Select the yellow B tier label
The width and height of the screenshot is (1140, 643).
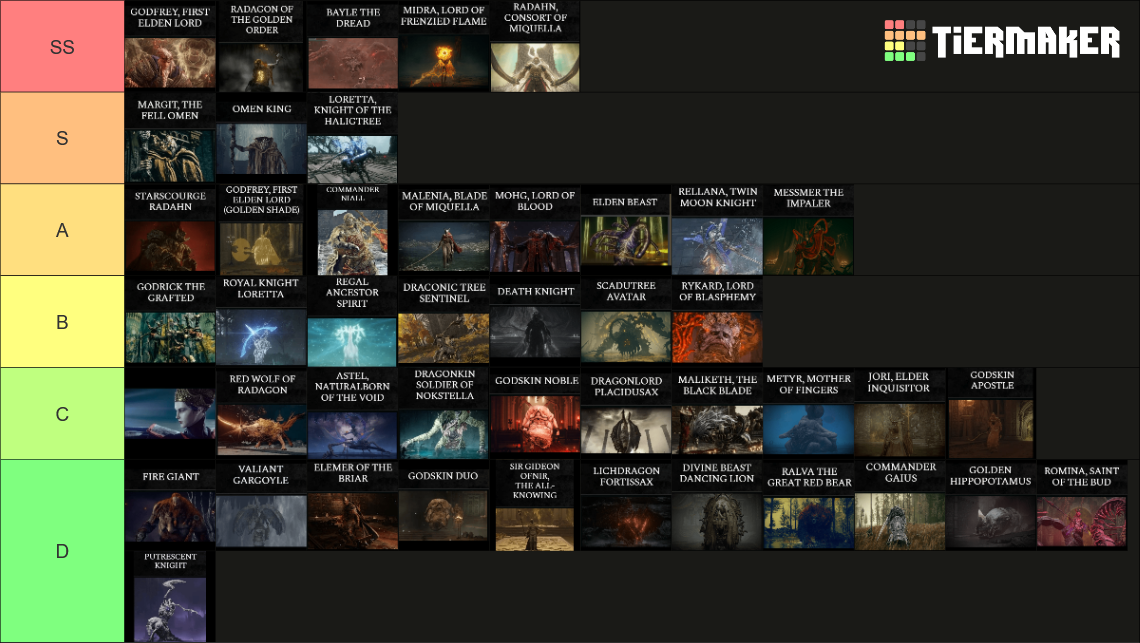pyautogui.click(x=62, y=322)
